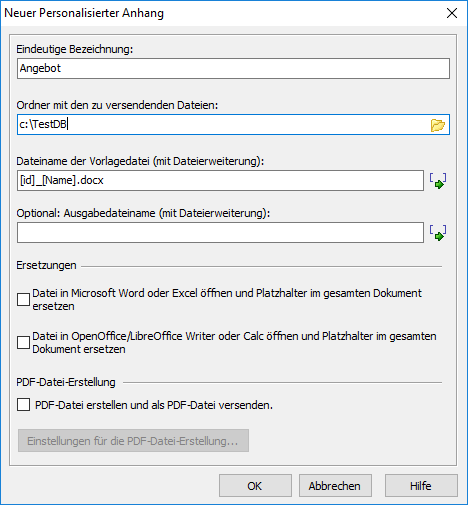Open the folder browse icon in Ordner field
Screen dimensions: 468x505
437,125
